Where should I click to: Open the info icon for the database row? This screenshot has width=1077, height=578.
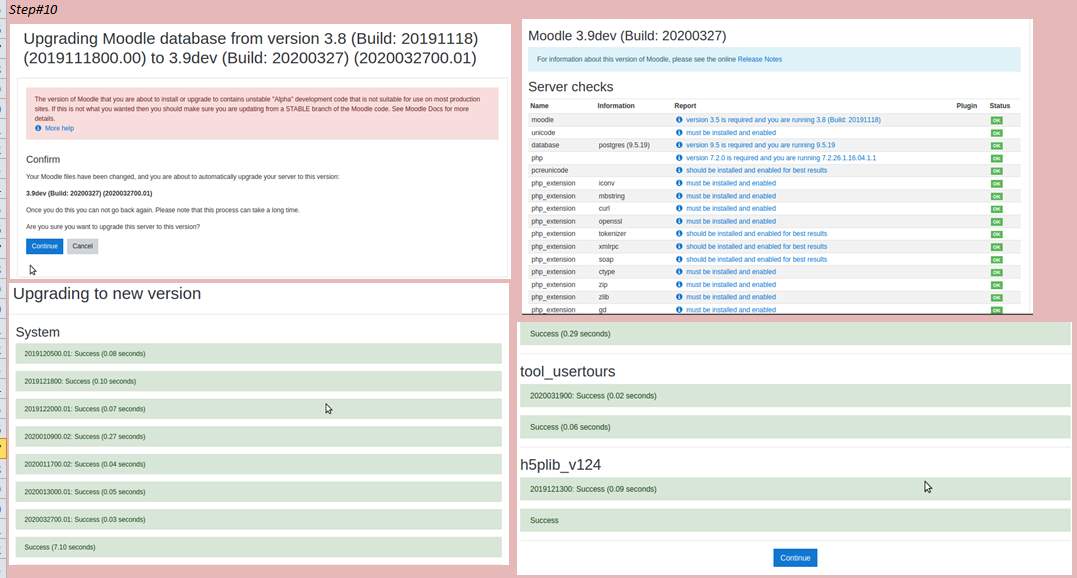pyautogui.click(x=679, y=145)
